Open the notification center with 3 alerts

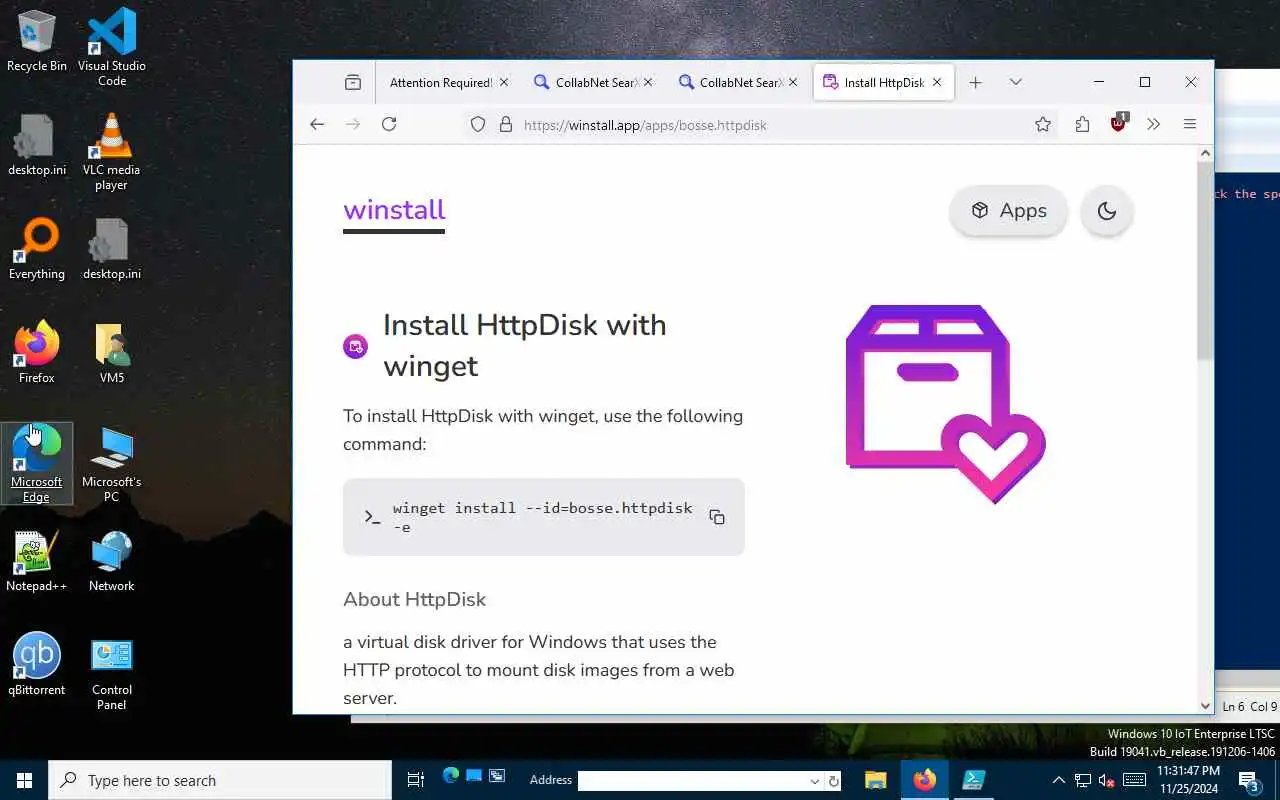pyautogui.click(x=1250, y=781)
